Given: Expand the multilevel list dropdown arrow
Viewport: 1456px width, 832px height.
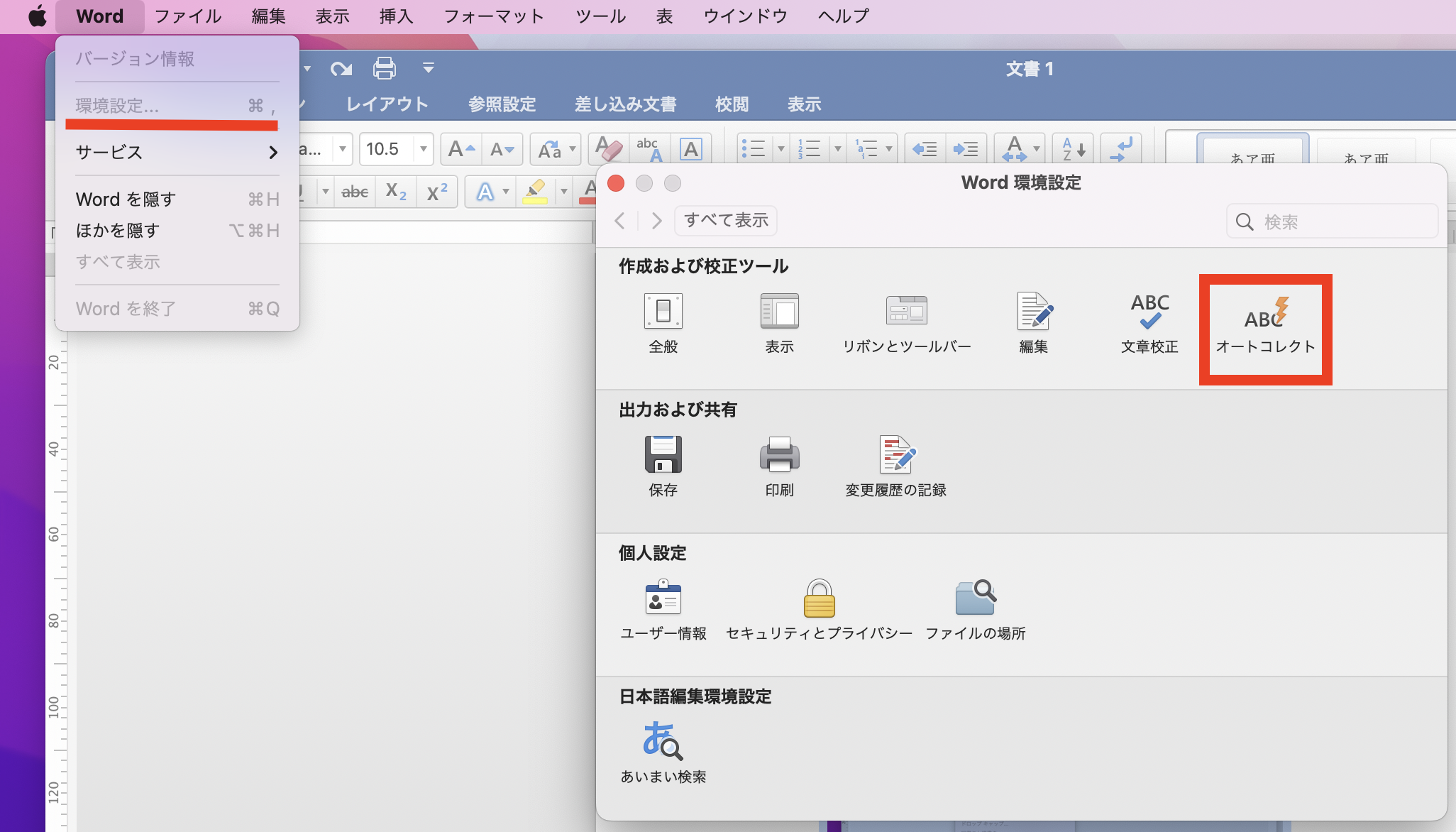Looking at the screenshot, I should 888,149.
